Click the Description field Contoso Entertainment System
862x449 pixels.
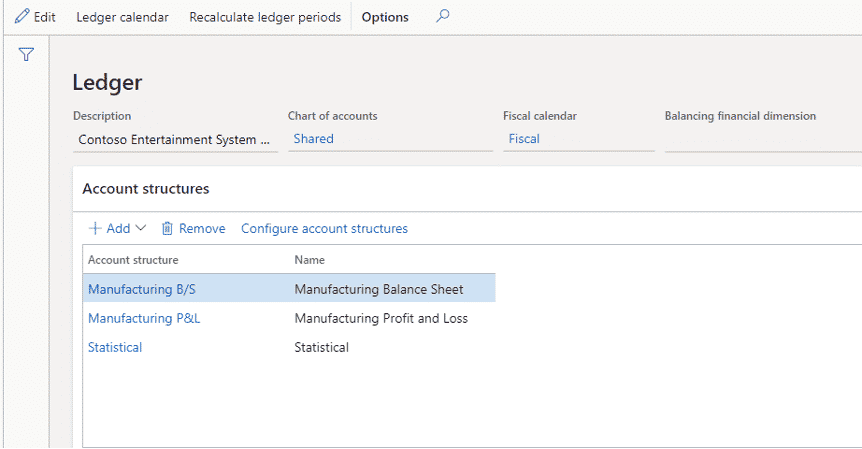click(175, 140)
